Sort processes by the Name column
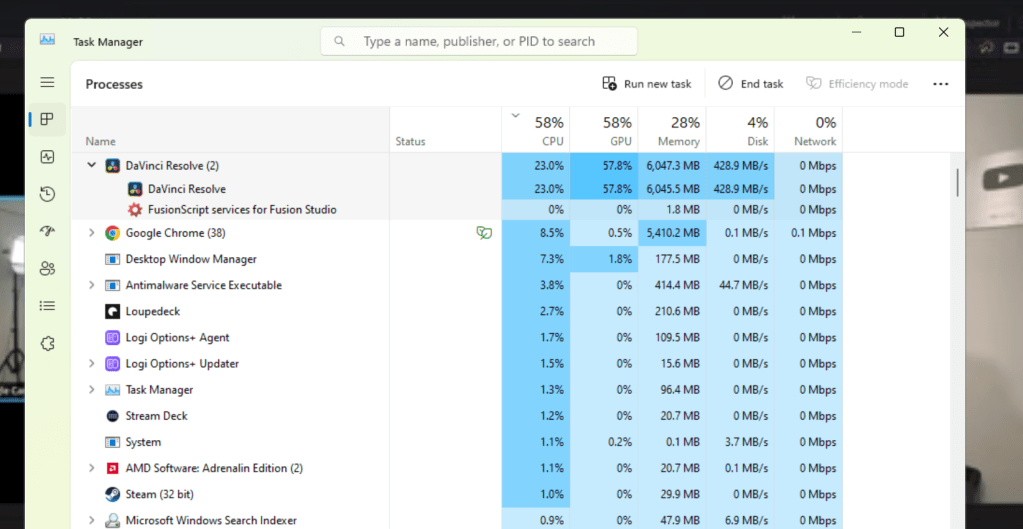The width and height of the screenshot is (1023, 529). (230, 130)
